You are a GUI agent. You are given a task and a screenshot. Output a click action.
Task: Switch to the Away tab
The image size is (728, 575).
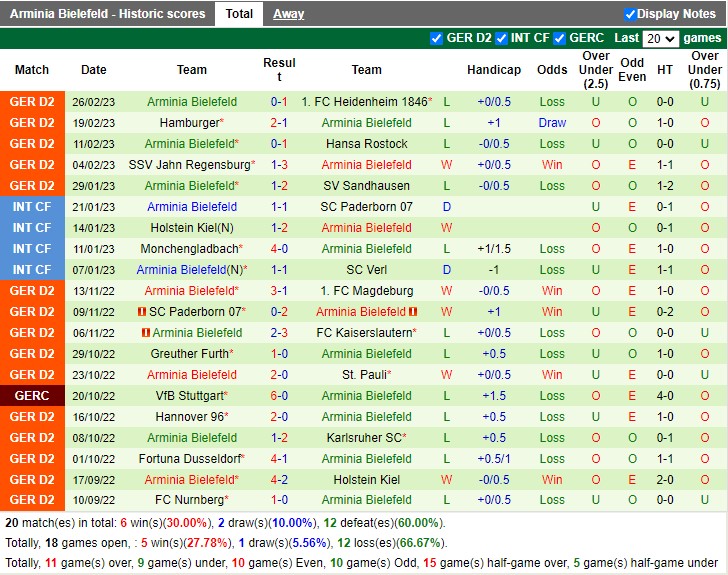[x=289, y=14]
